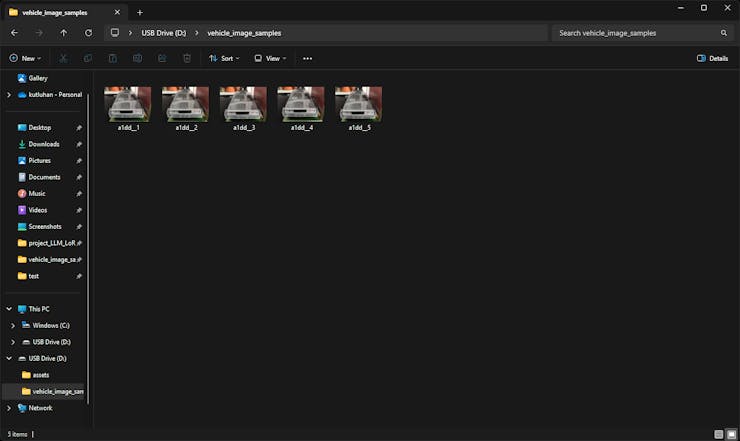Click the PC monitor icon in address bar

point(115,33)
